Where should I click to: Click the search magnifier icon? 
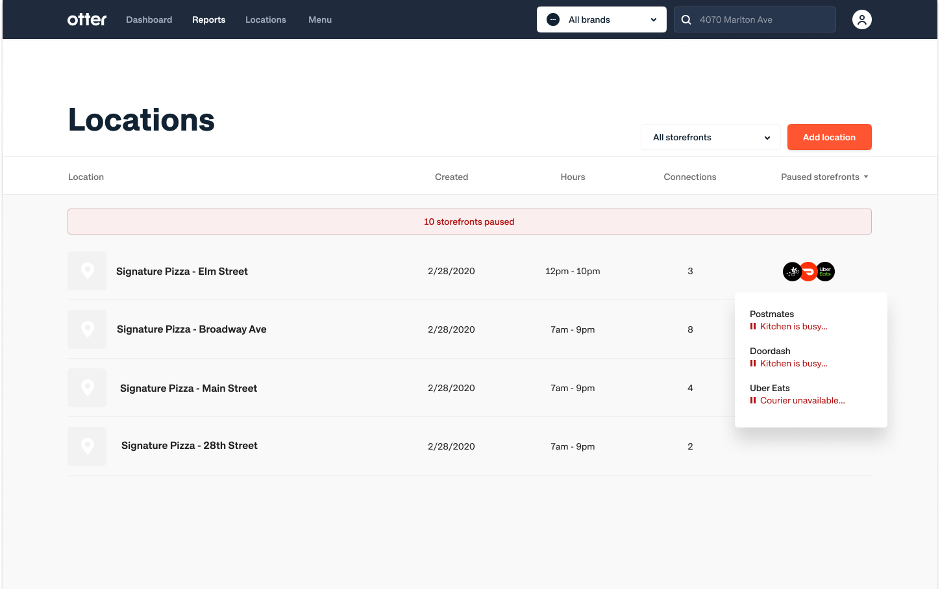pos(686,20)
